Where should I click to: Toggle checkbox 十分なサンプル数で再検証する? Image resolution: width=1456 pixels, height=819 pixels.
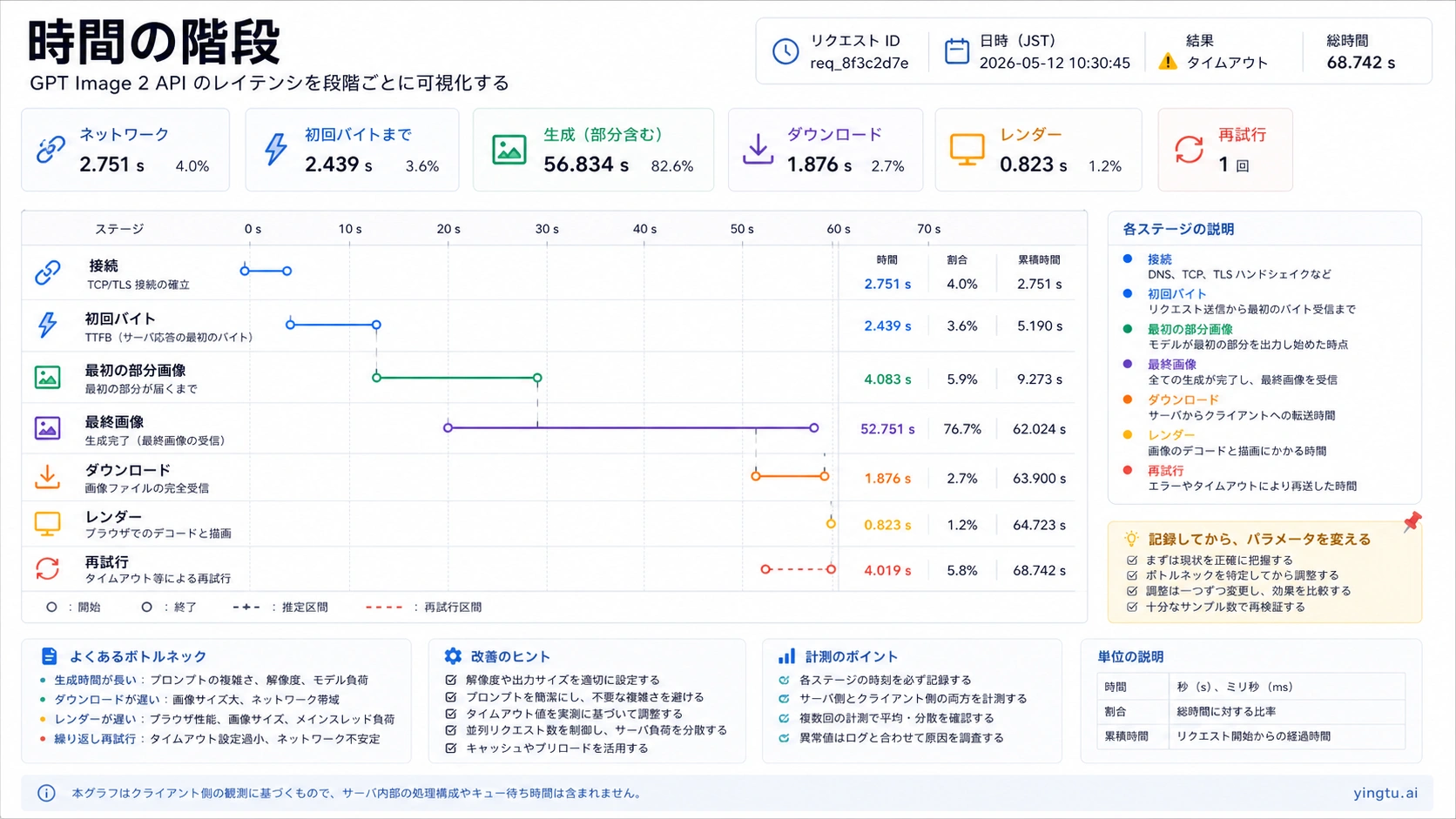pyautogui.click(x=1132, y=608)
